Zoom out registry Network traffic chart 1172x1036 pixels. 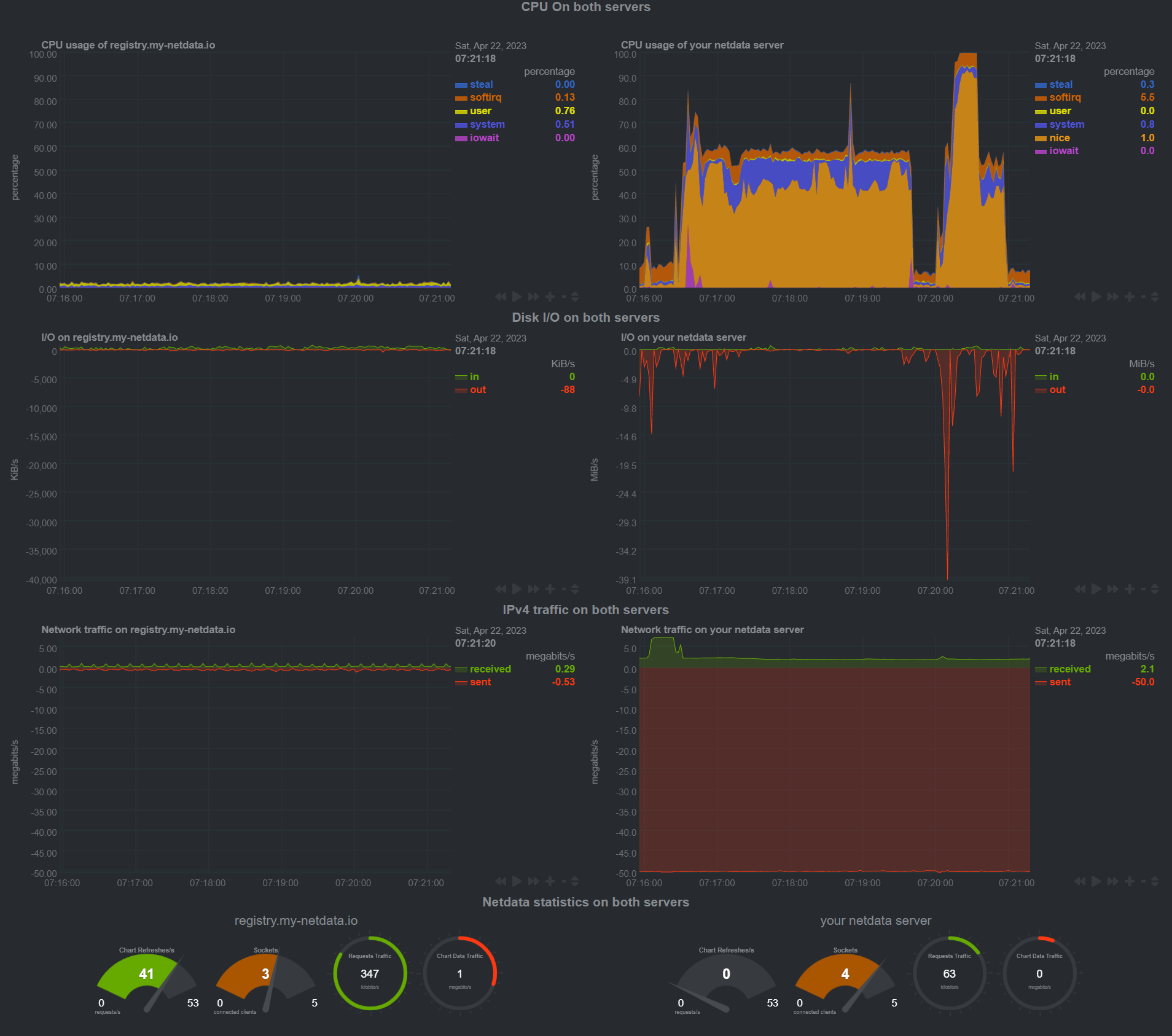[563, 881]
